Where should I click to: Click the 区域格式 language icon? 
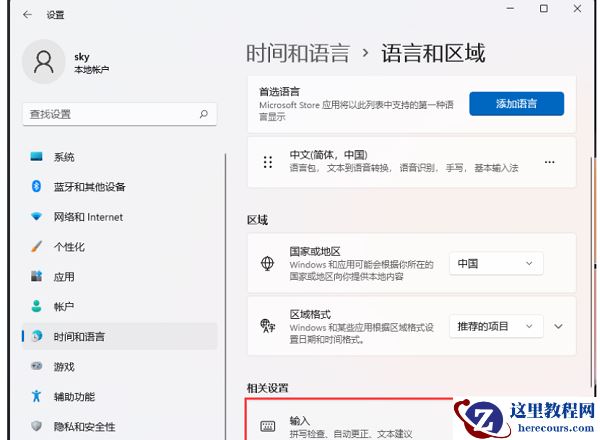(267, 326)
